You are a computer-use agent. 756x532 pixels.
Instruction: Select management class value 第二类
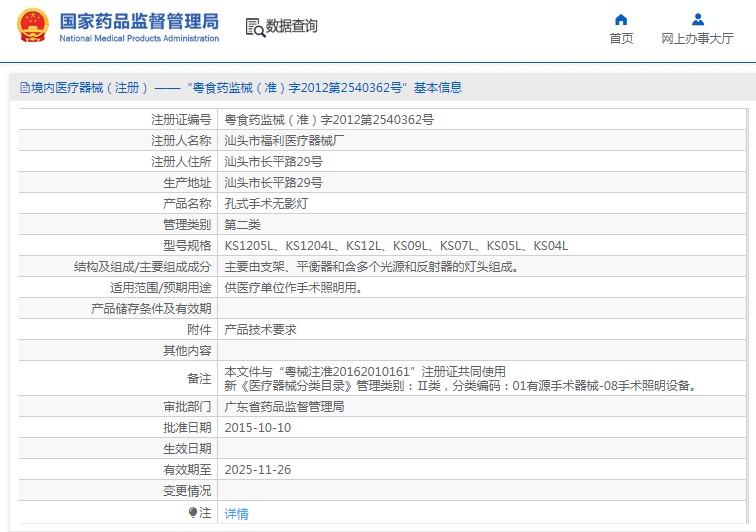(x=242, y=224)
